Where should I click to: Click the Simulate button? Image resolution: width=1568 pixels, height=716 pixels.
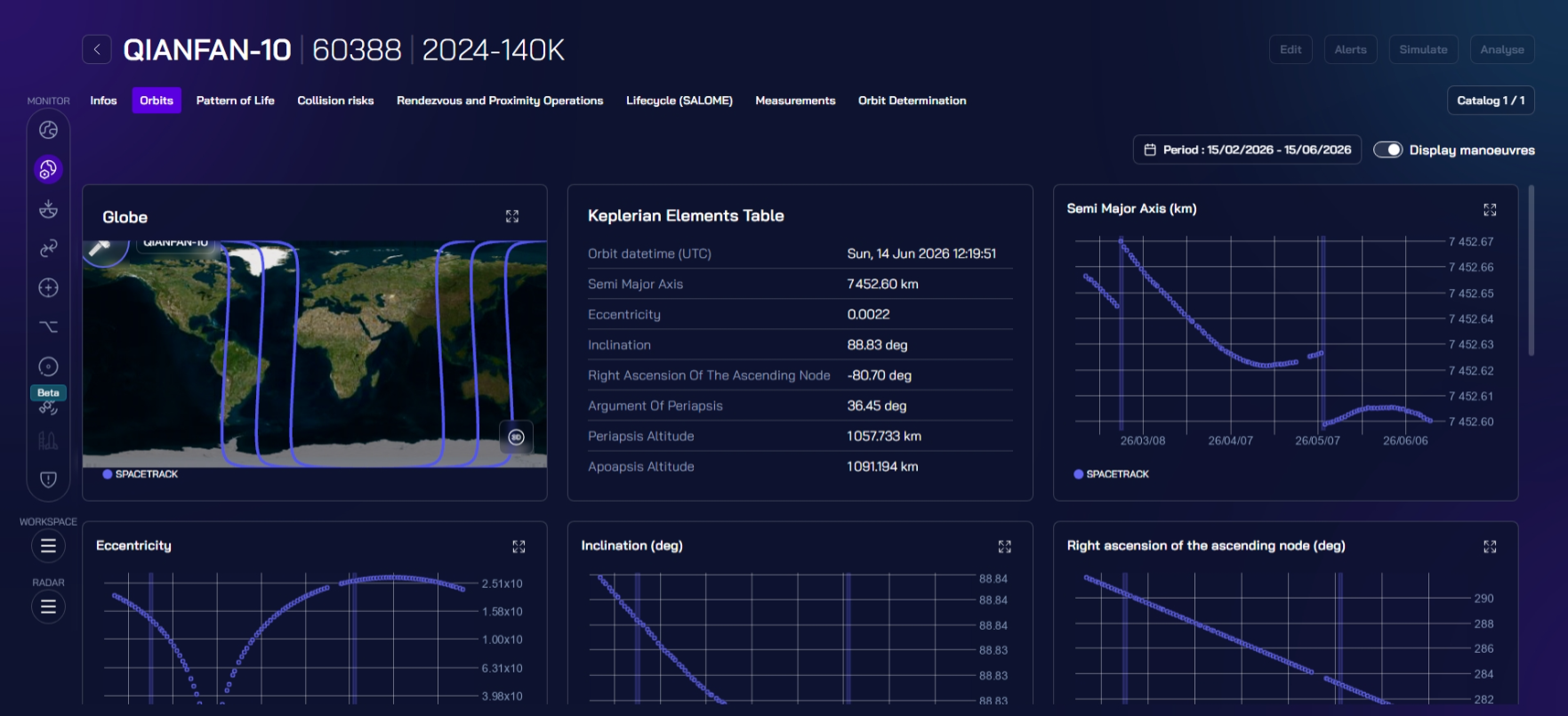pyautogui.click(x=1423, y=50)
